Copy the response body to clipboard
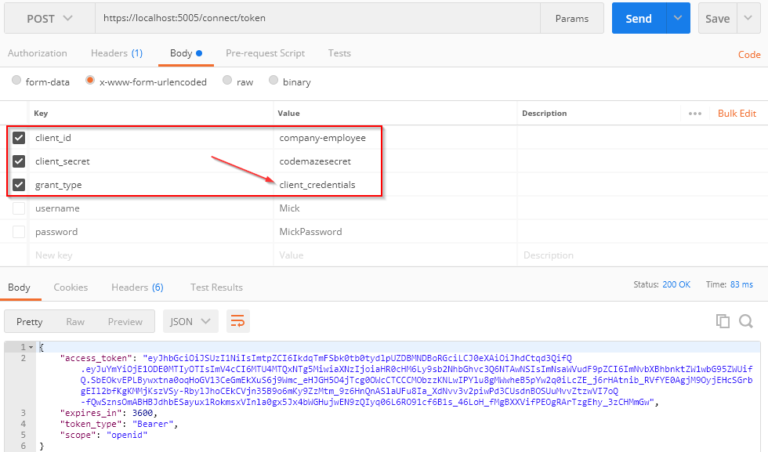 [x=722, y=321]
